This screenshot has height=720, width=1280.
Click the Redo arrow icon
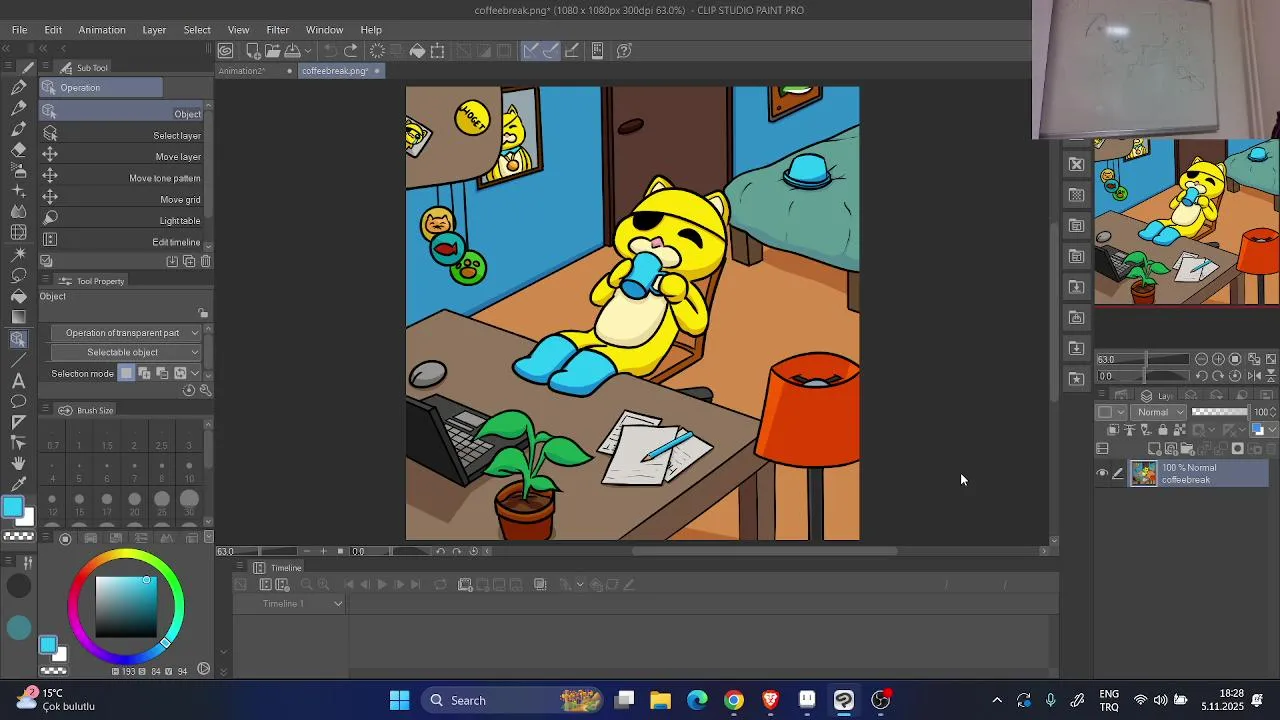[x=350, y=51]
